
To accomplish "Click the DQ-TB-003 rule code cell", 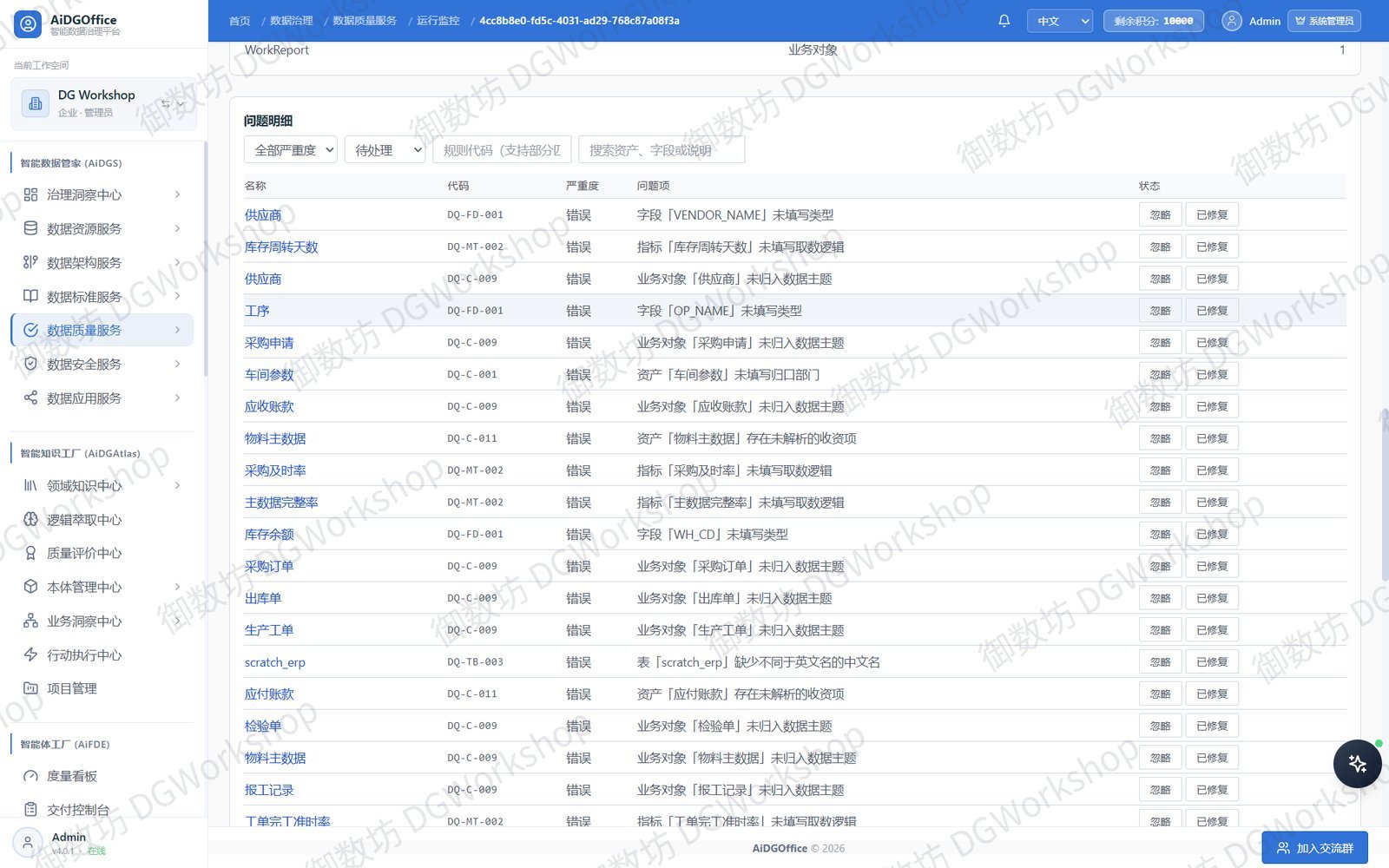I will tap(475, 662).
